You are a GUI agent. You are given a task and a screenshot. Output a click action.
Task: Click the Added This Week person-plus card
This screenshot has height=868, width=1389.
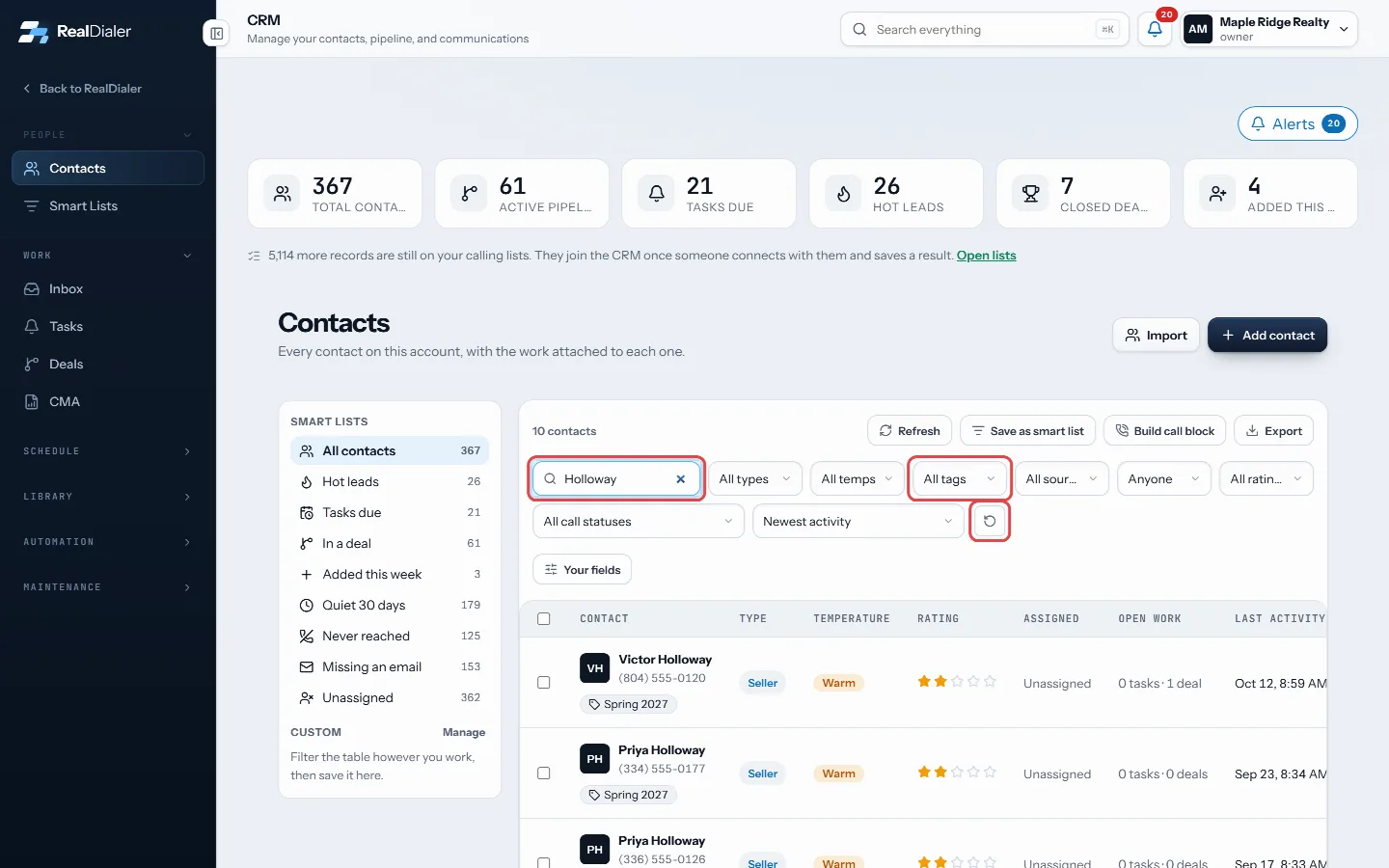pos(1270,194)
